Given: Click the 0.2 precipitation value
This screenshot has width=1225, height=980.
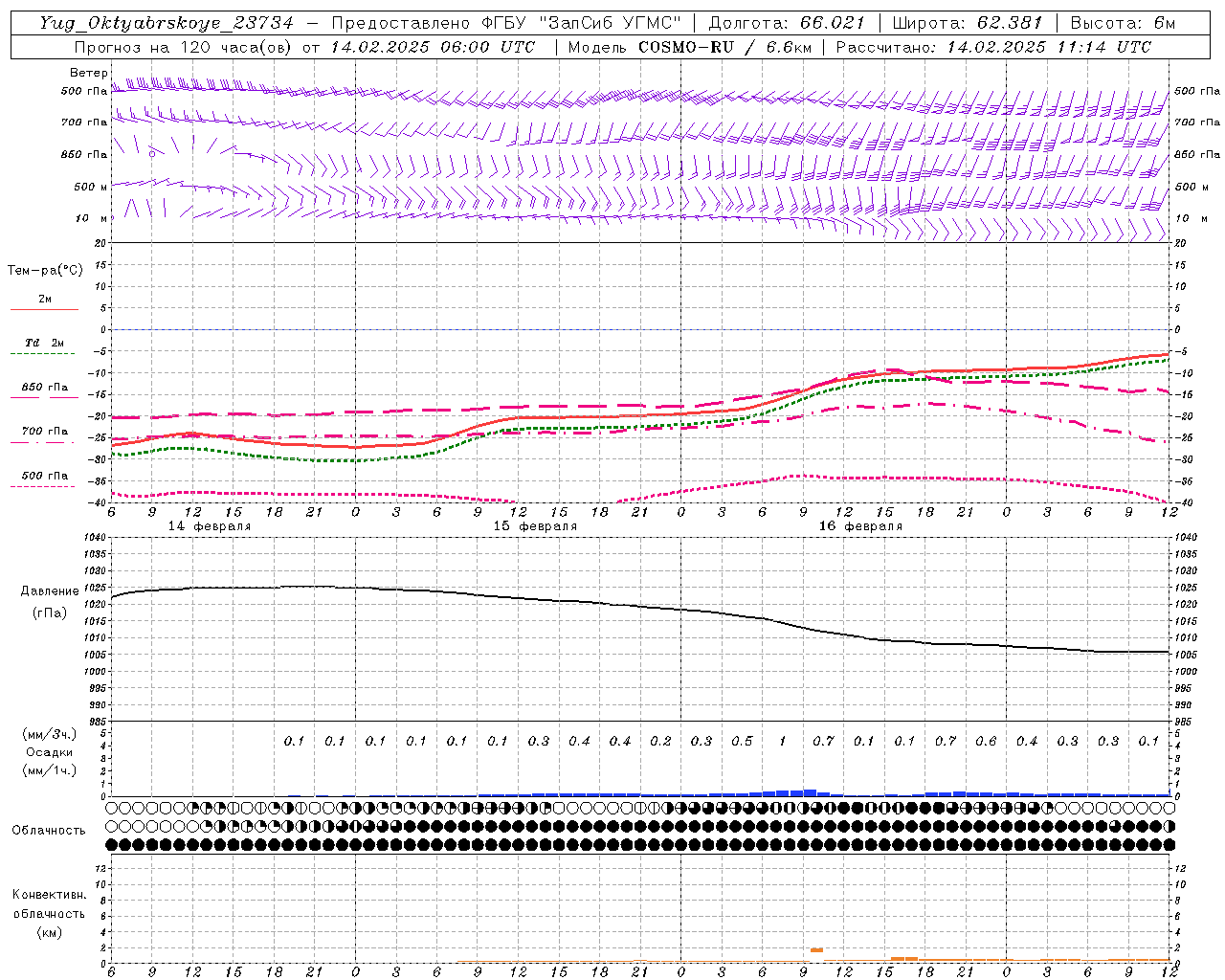Looking at the screenshot, I should pyautogui.click(x=660, y=742).
